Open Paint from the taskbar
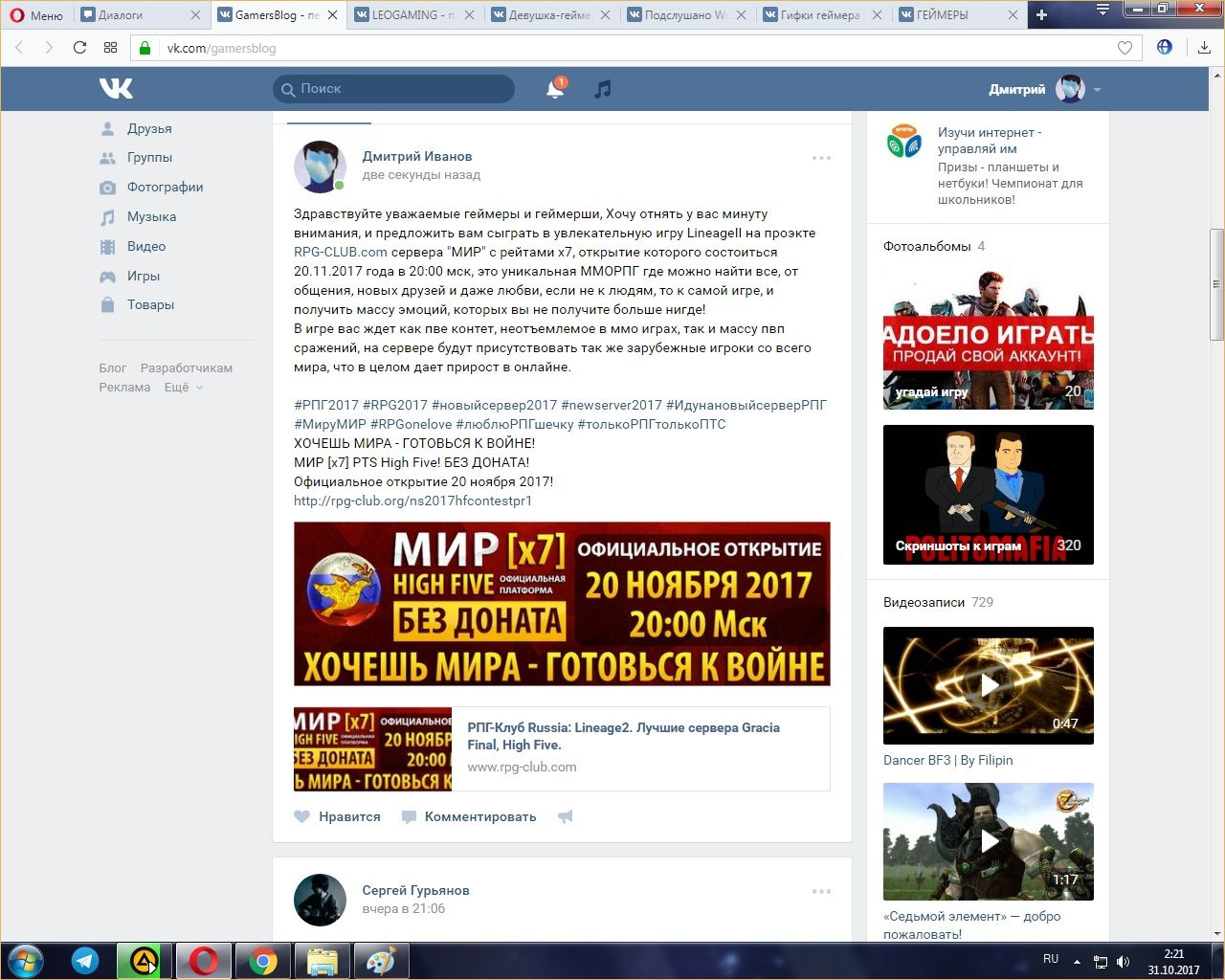Screen dimensions: 1225x980 (381, 960)
